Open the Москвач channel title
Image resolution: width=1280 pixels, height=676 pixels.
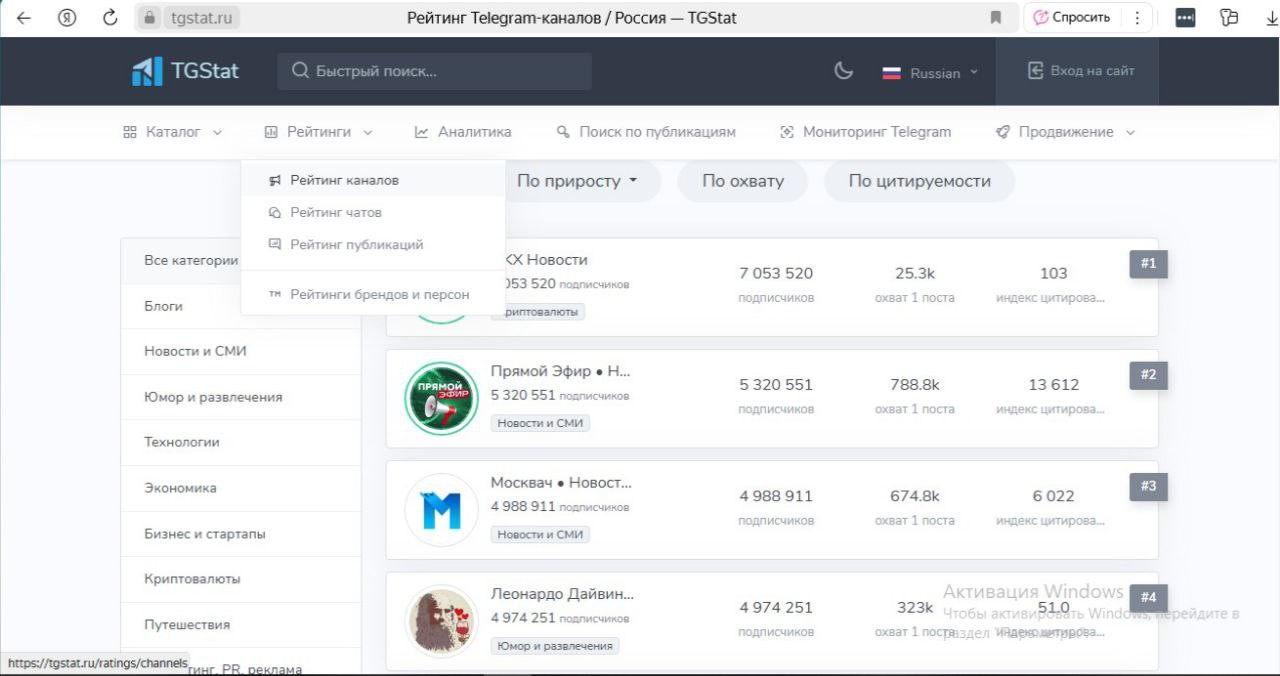[561, 482]
